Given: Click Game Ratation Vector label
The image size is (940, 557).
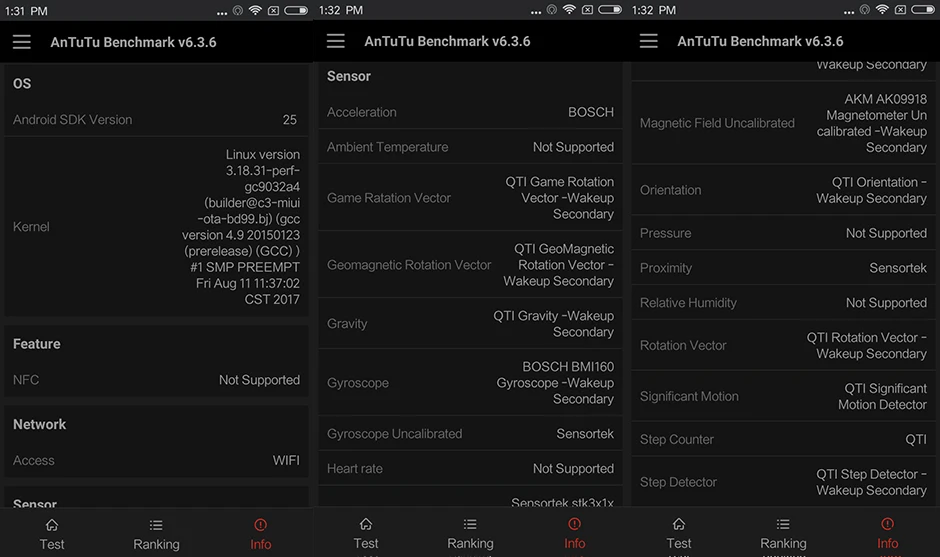Looking at the screenshot, I should (388, 198).
